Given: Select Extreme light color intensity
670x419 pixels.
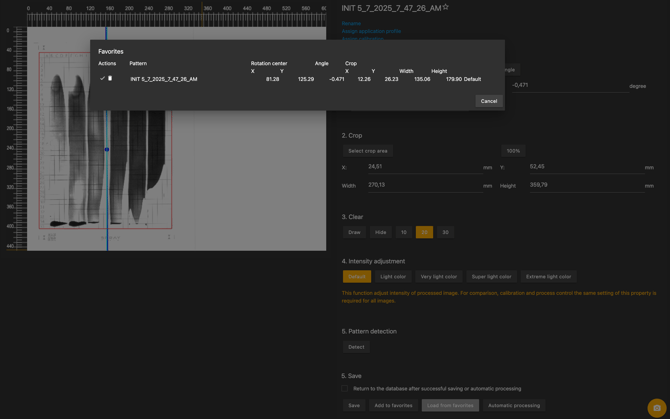Looking at the screenshot, I should pos(548,277).
